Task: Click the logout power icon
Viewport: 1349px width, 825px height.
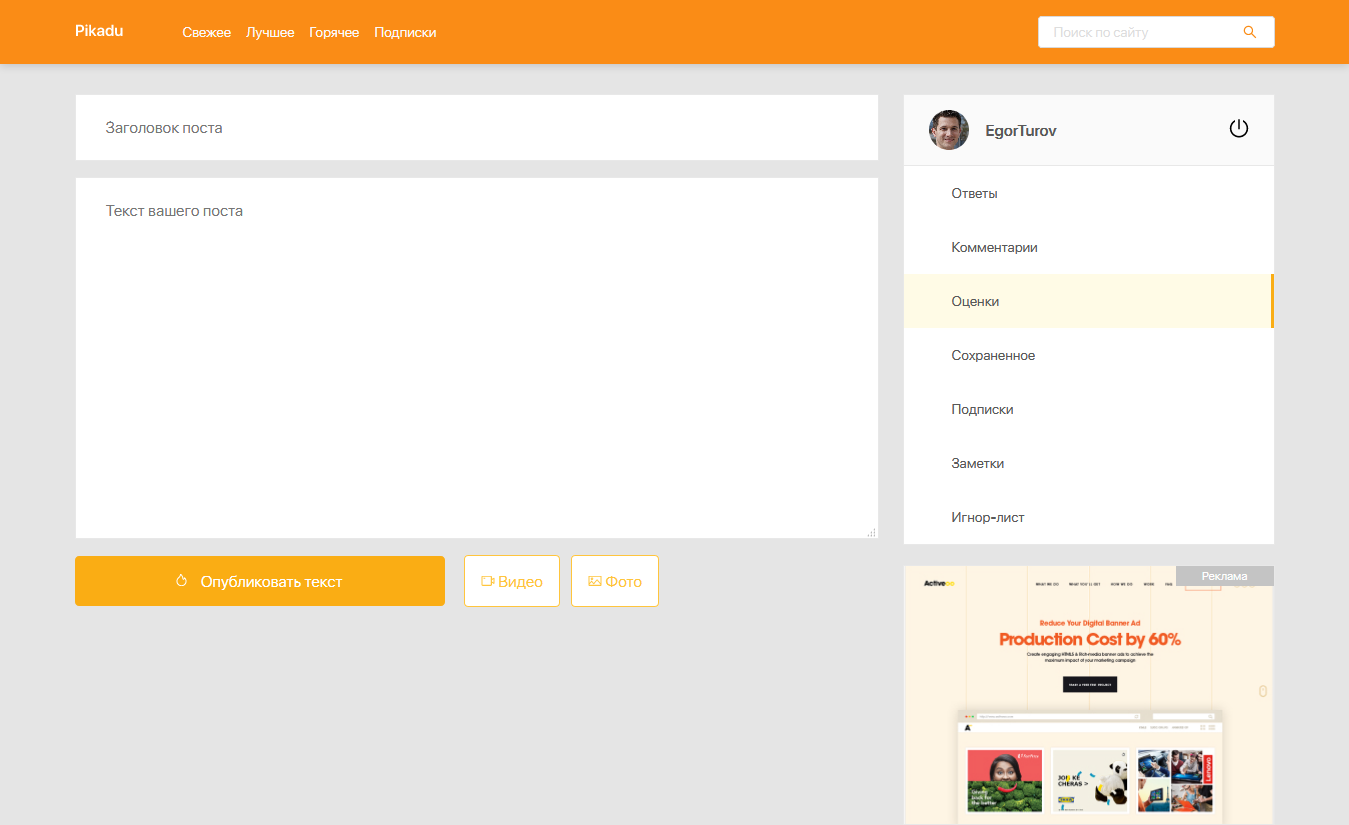Action: tap(1239, 129)
